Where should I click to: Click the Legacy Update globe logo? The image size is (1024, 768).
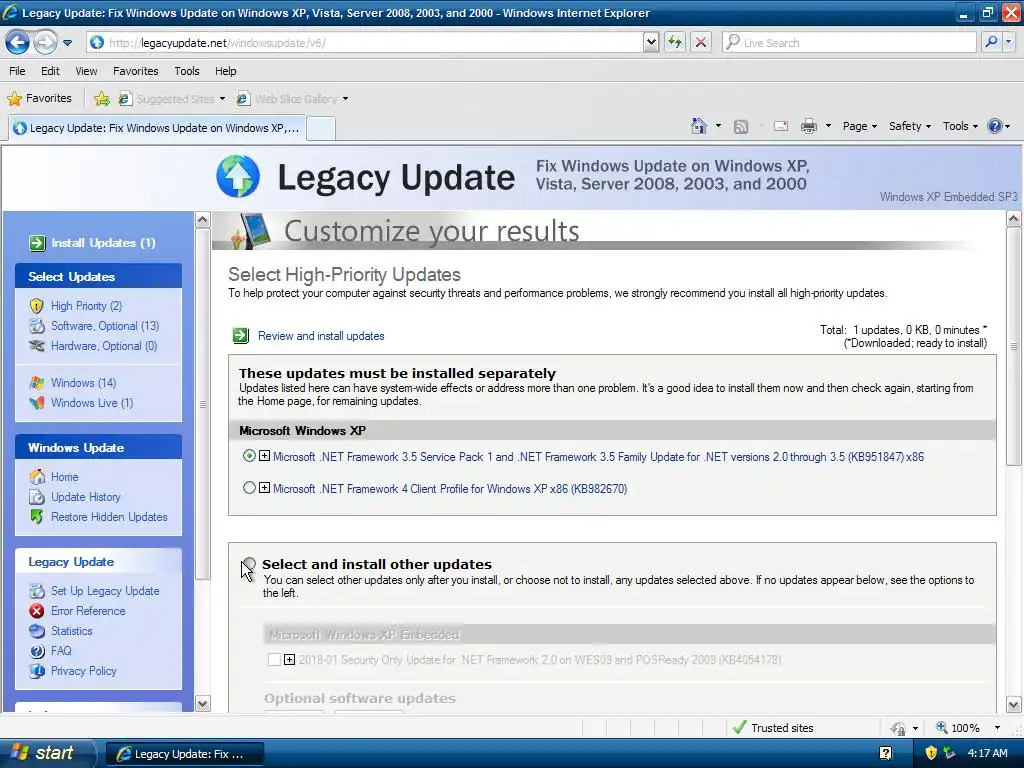click(238, 176)
